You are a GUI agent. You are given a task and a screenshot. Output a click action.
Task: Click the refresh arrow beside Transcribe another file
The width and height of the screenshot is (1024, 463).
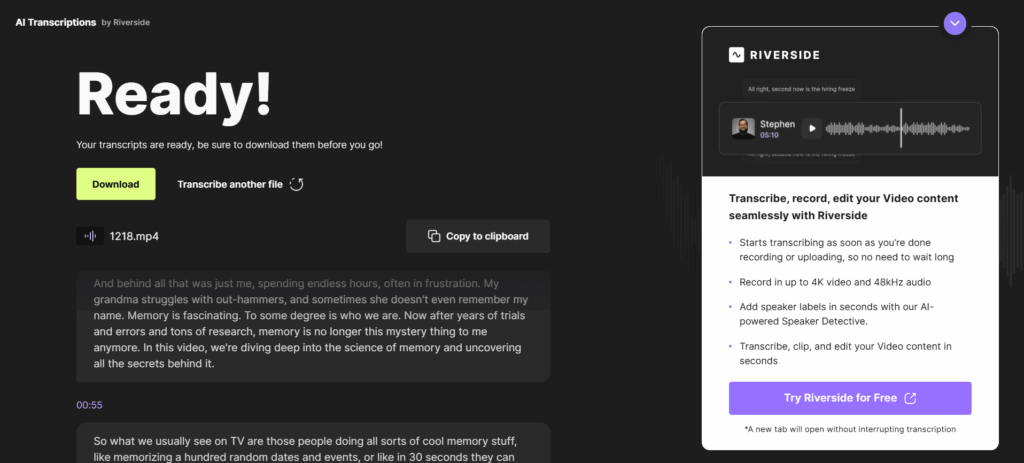click(296, 184)
